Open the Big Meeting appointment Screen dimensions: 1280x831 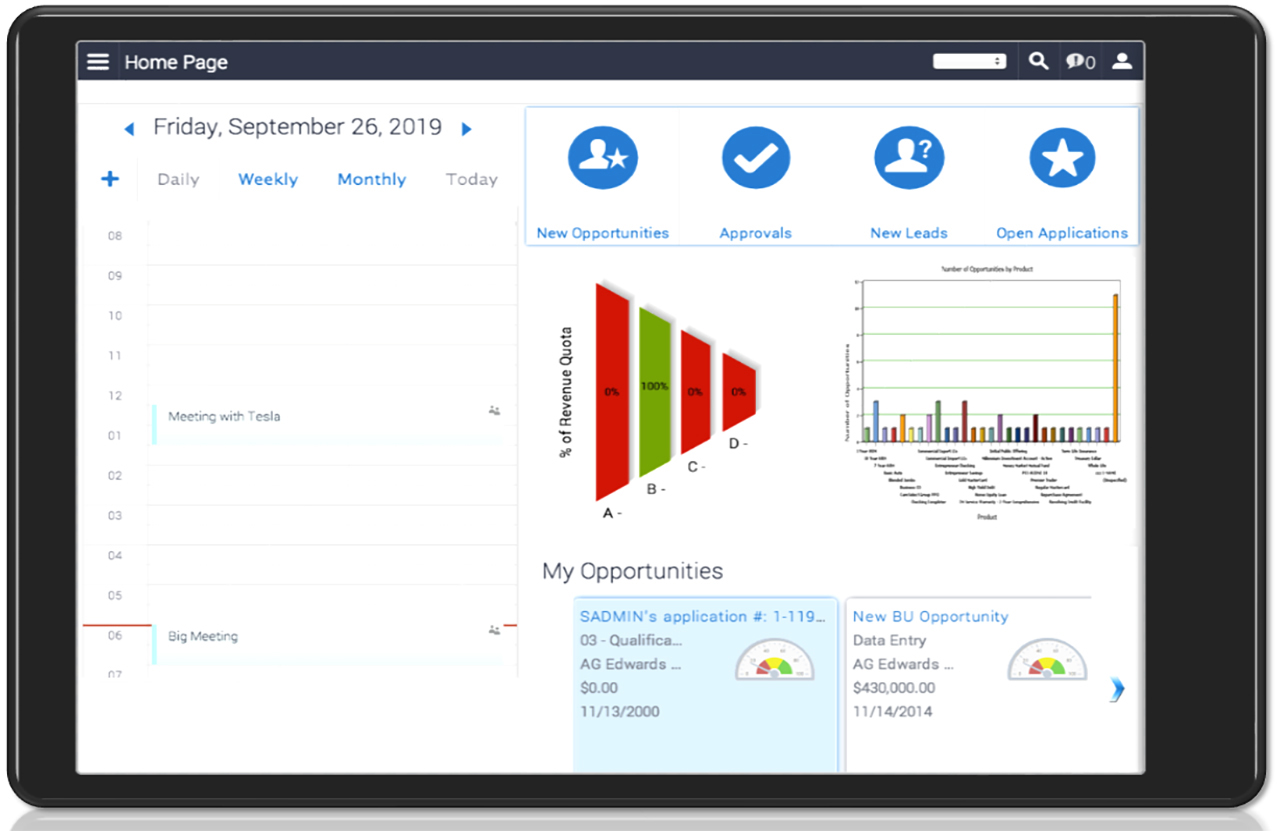point(327,644)
